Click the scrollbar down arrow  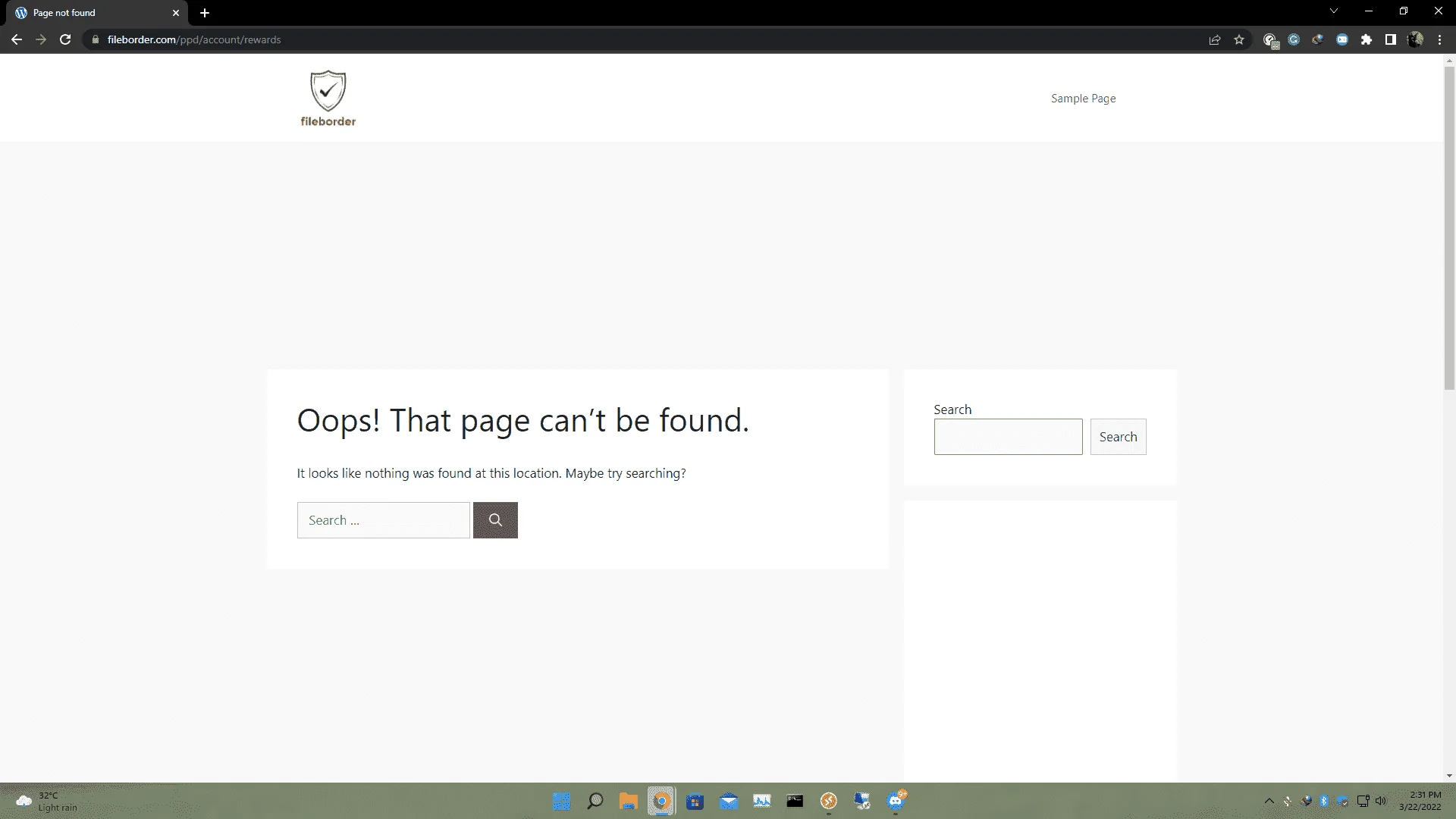[x=1449, y=776]
